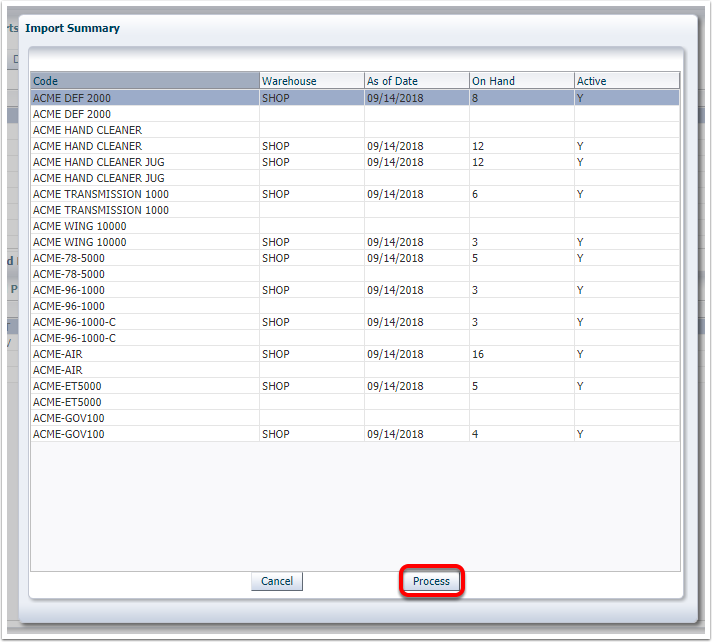
Task: Select the As of Date in ACME-ET5000 row
Action: point(416,386)
